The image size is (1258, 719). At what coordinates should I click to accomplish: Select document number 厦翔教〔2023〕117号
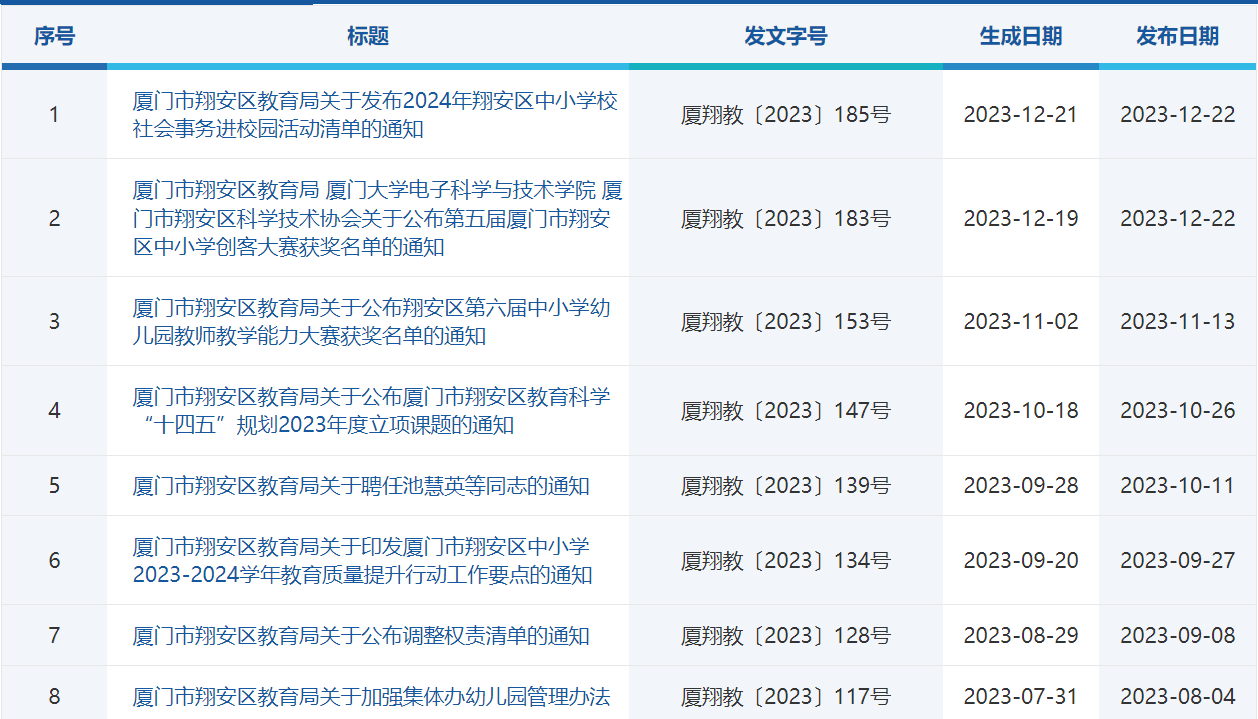(786, 697)
